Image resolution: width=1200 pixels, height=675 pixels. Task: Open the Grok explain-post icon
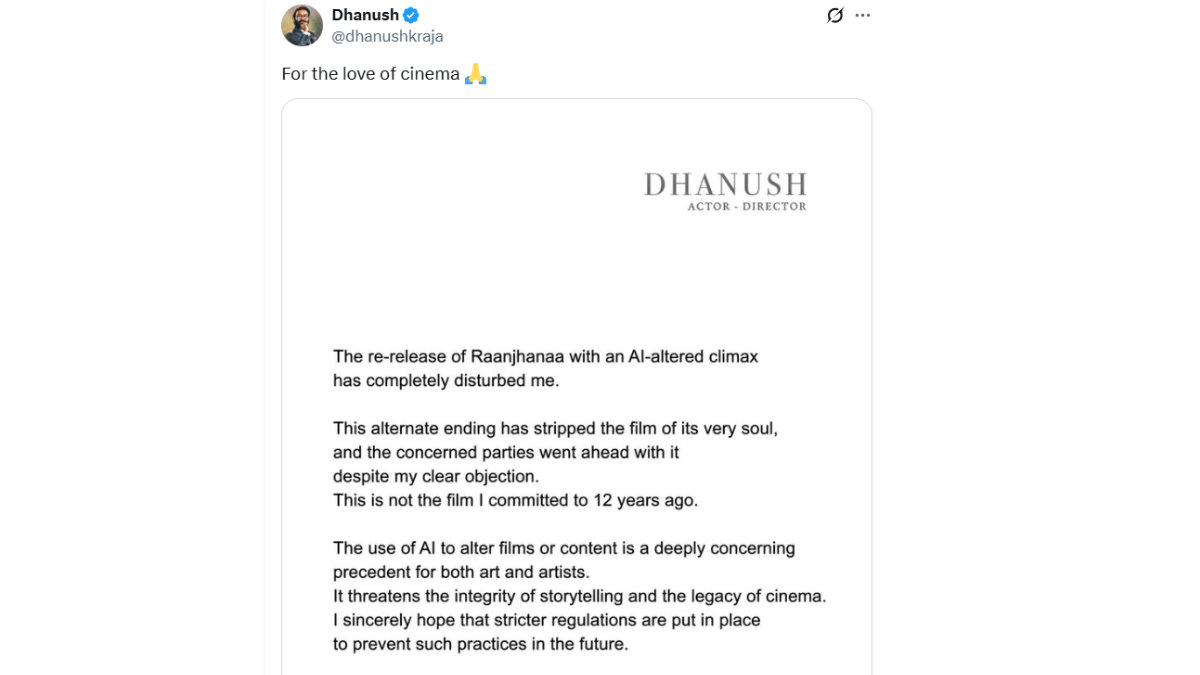(835, 15)
